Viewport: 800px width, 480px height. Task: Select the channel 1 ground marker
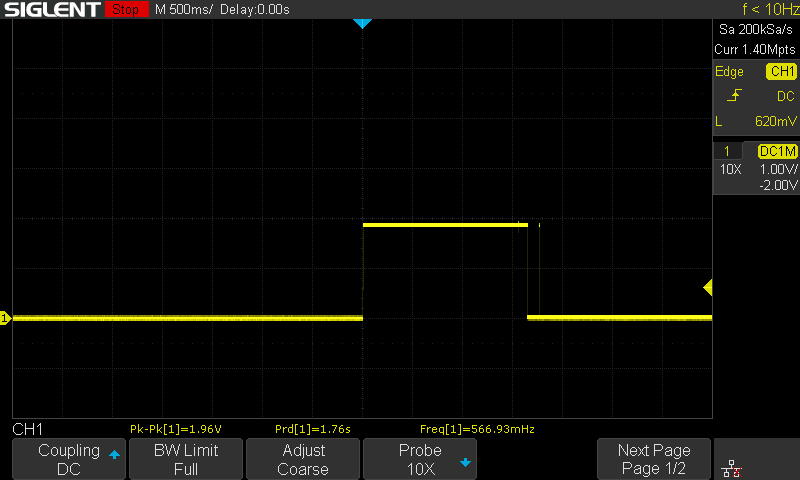click(x=5, y=318)
